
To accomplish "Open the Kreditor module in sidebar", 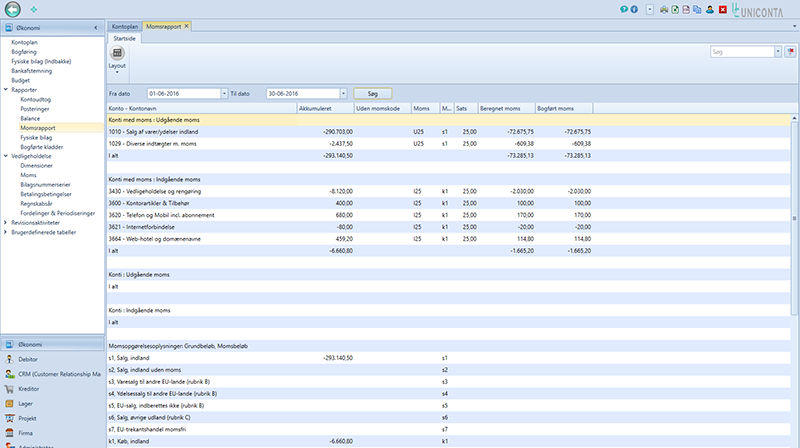I will (29, 389).
